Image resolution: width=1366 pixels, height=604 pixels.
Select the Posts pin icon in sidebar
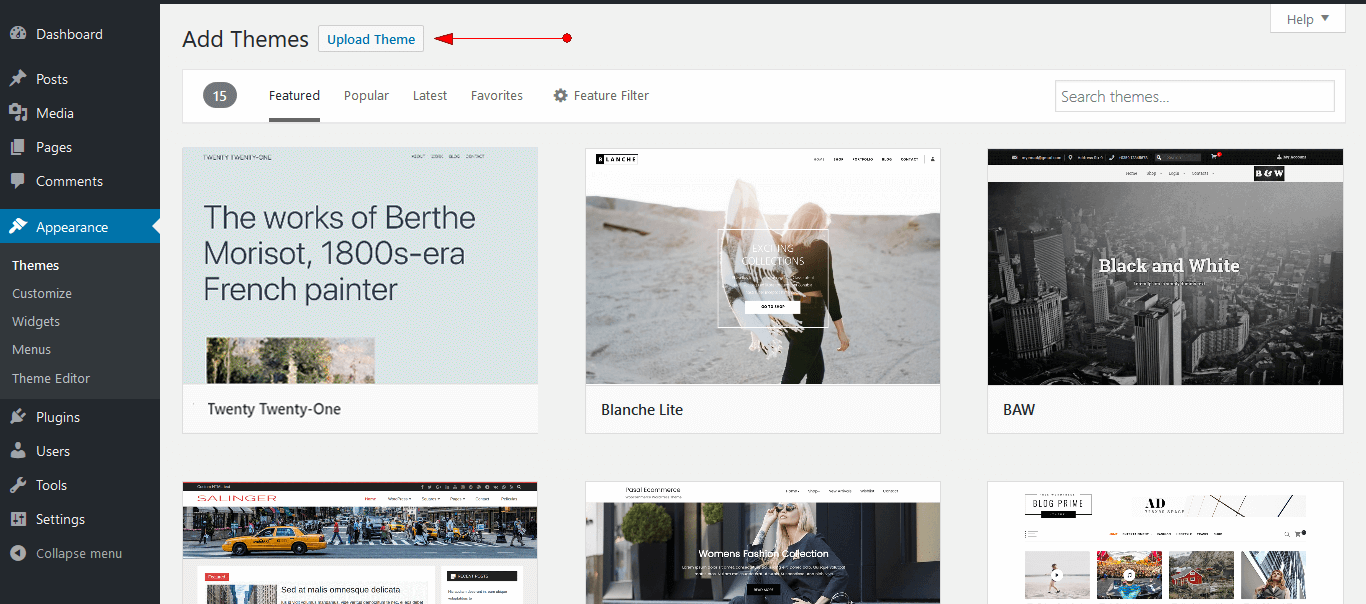coord(18,78)
